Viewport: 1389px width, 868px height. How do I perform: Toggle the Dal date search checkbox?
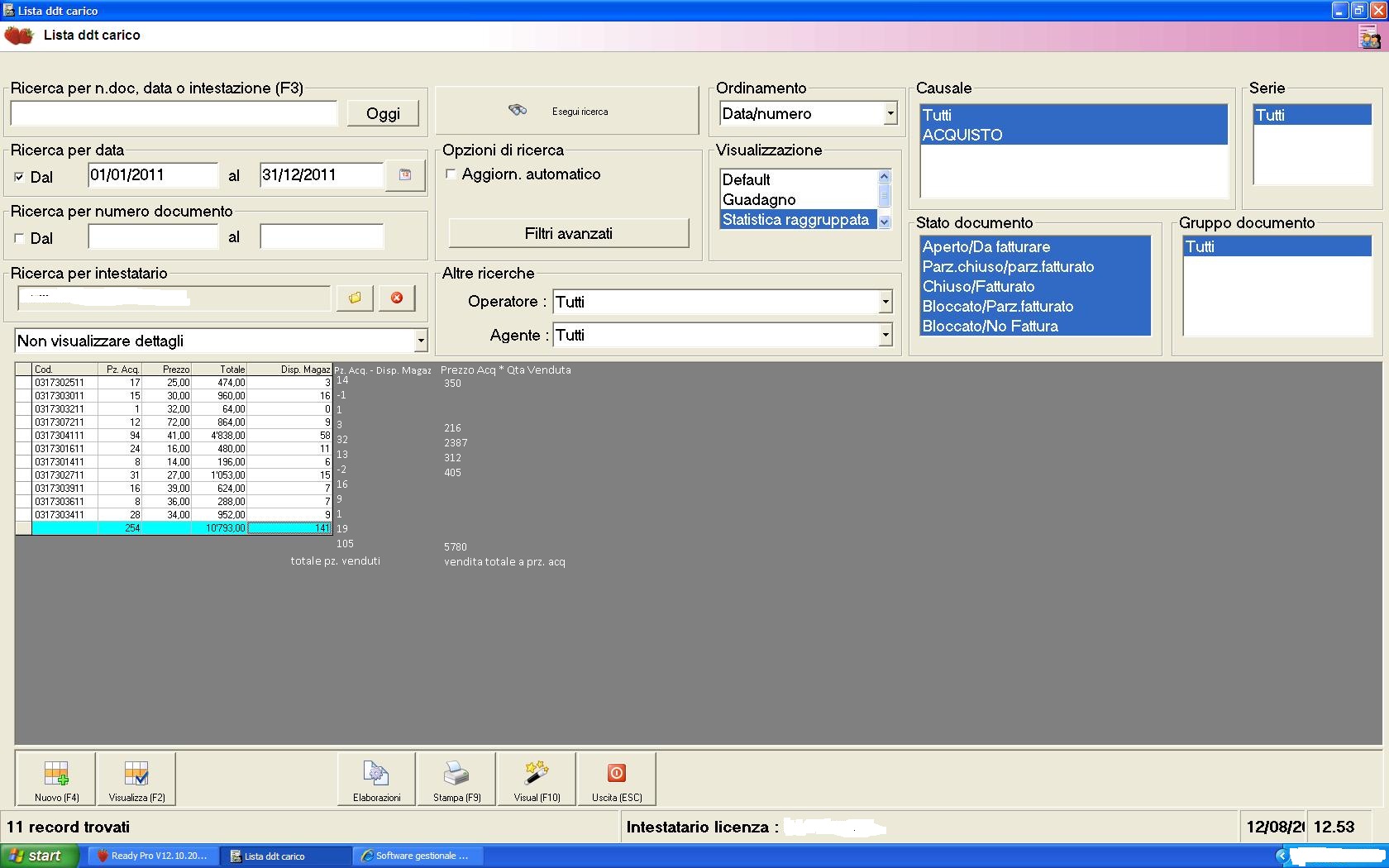[x=19, y=177]
